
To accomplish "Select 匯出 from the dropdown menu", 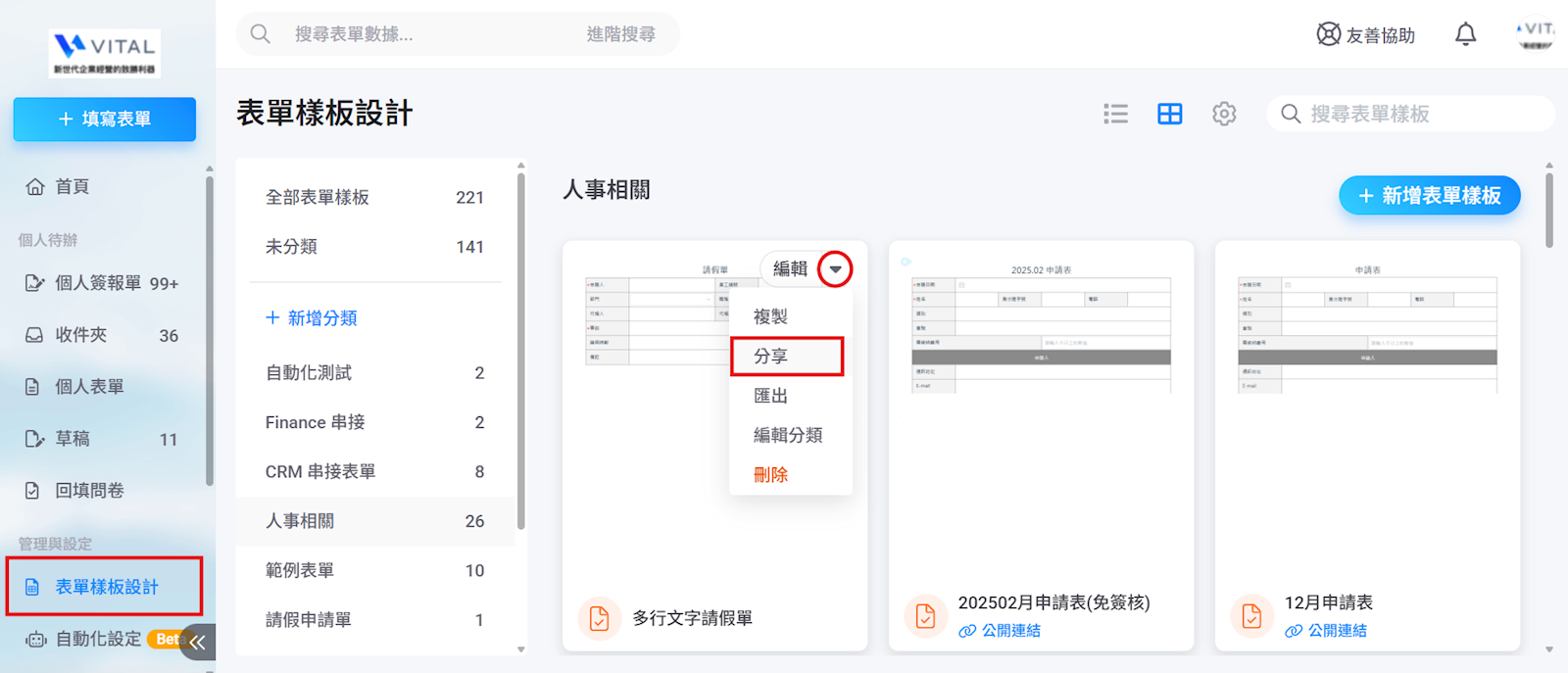I will (770, 396).
